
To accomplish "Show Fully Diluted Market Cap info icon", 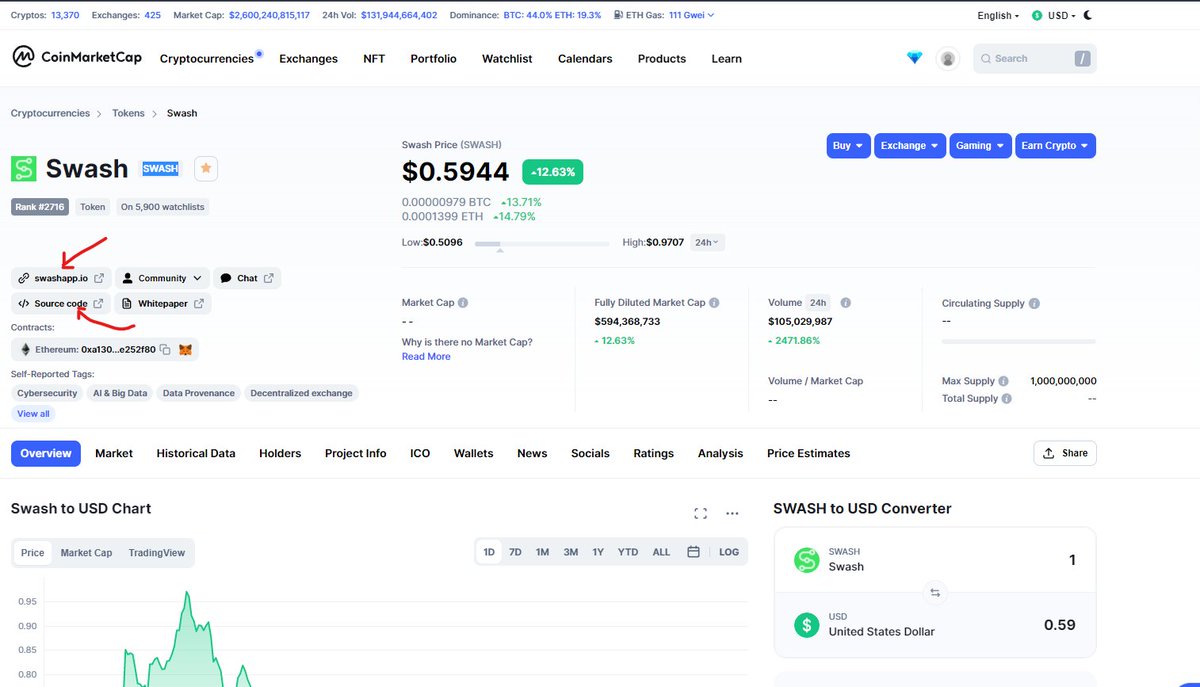I will (x=714, y=303).
